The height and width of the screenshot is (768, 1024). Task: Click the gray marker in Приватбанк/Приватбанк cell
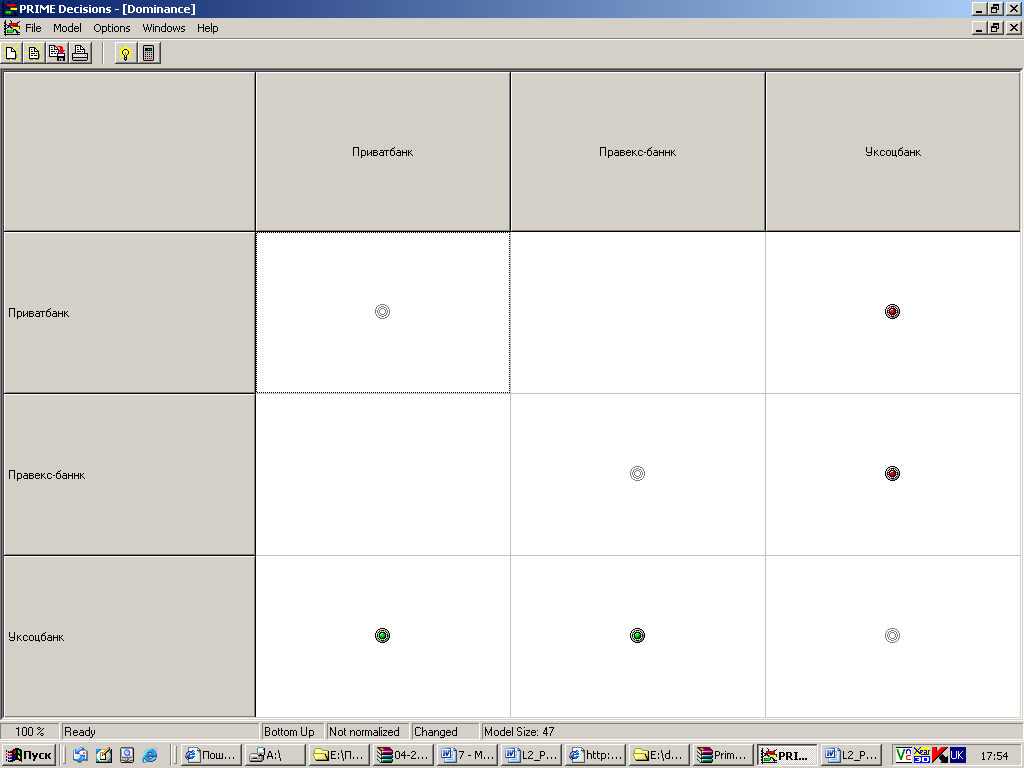pos(383,312)
